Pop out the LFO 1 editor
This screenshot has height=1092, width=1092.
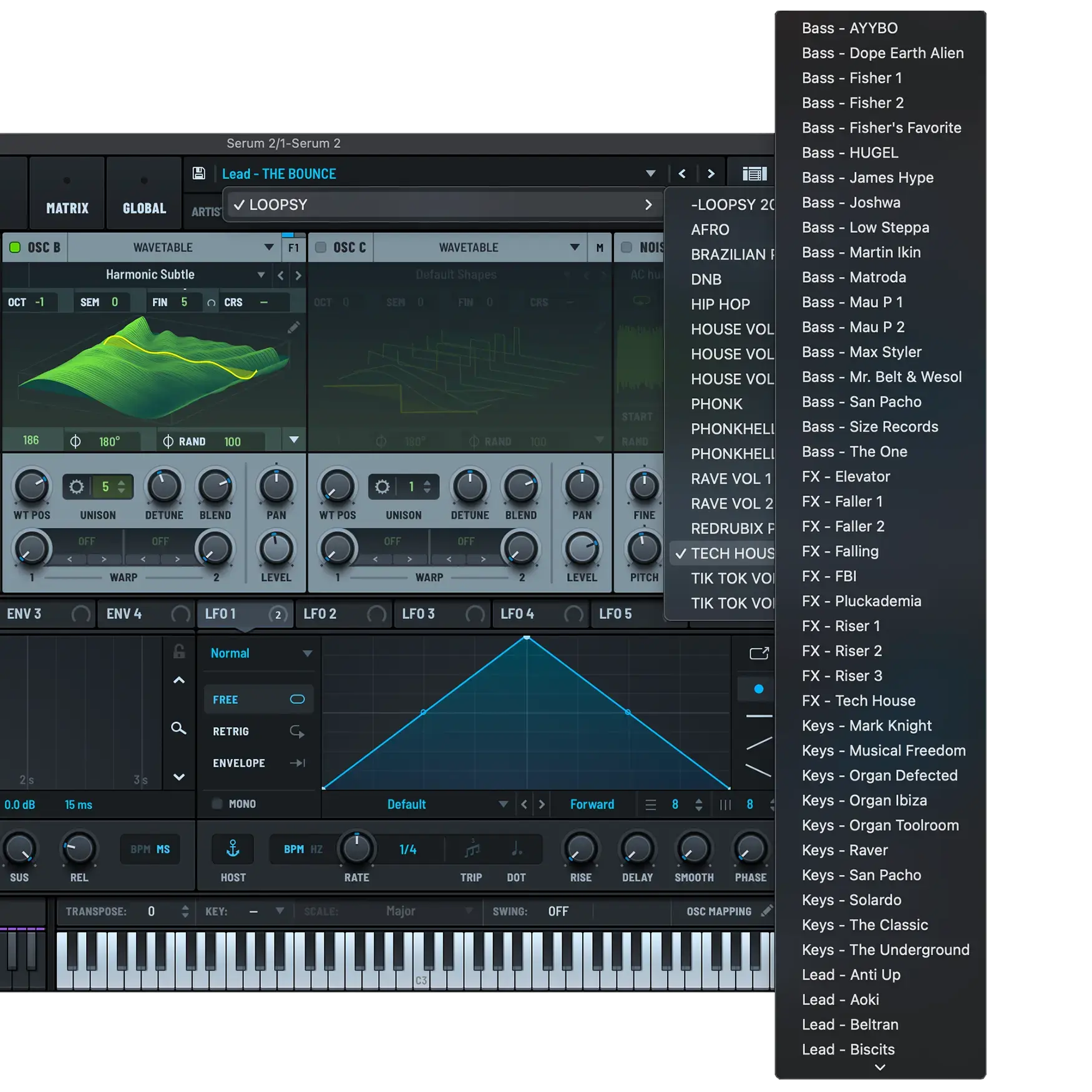point(759,653)
